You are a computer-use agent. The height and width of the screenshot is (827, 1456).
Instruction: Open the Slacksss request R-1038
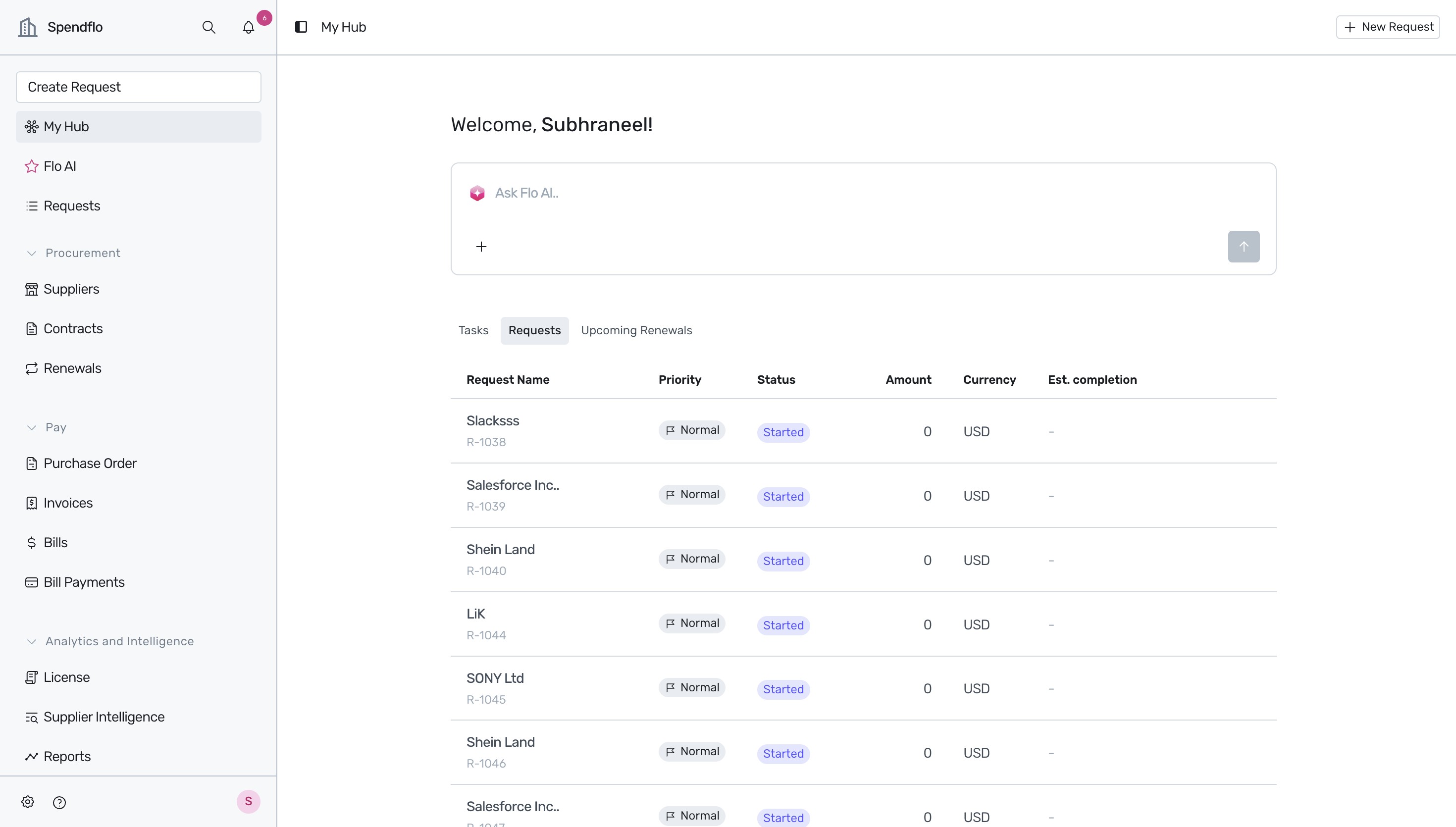[863, 431]
